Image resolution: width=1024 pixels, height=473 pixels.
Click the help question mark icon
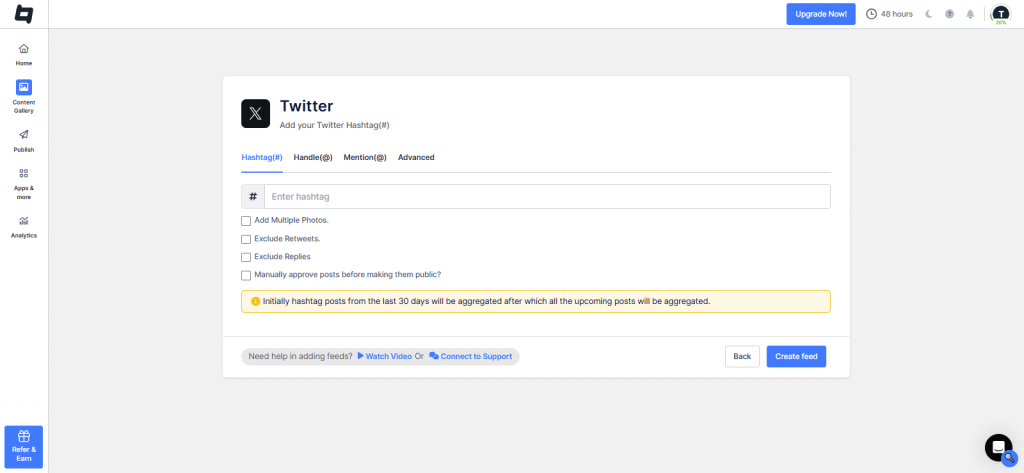pyautogui.click(x=949, y=14)
